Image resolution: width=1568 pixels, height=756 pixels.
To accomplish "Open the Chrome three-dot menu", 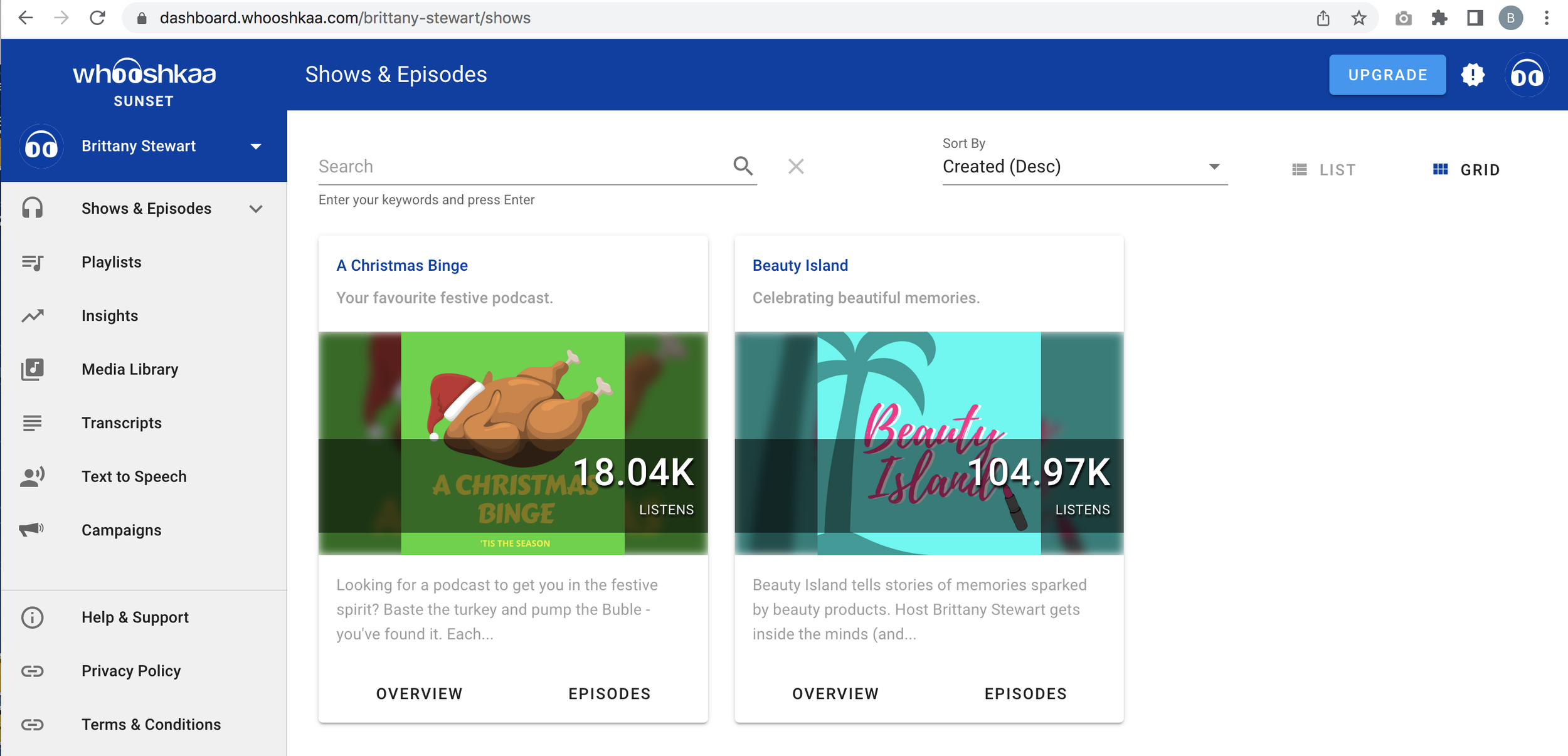I will coord(1547,18).
